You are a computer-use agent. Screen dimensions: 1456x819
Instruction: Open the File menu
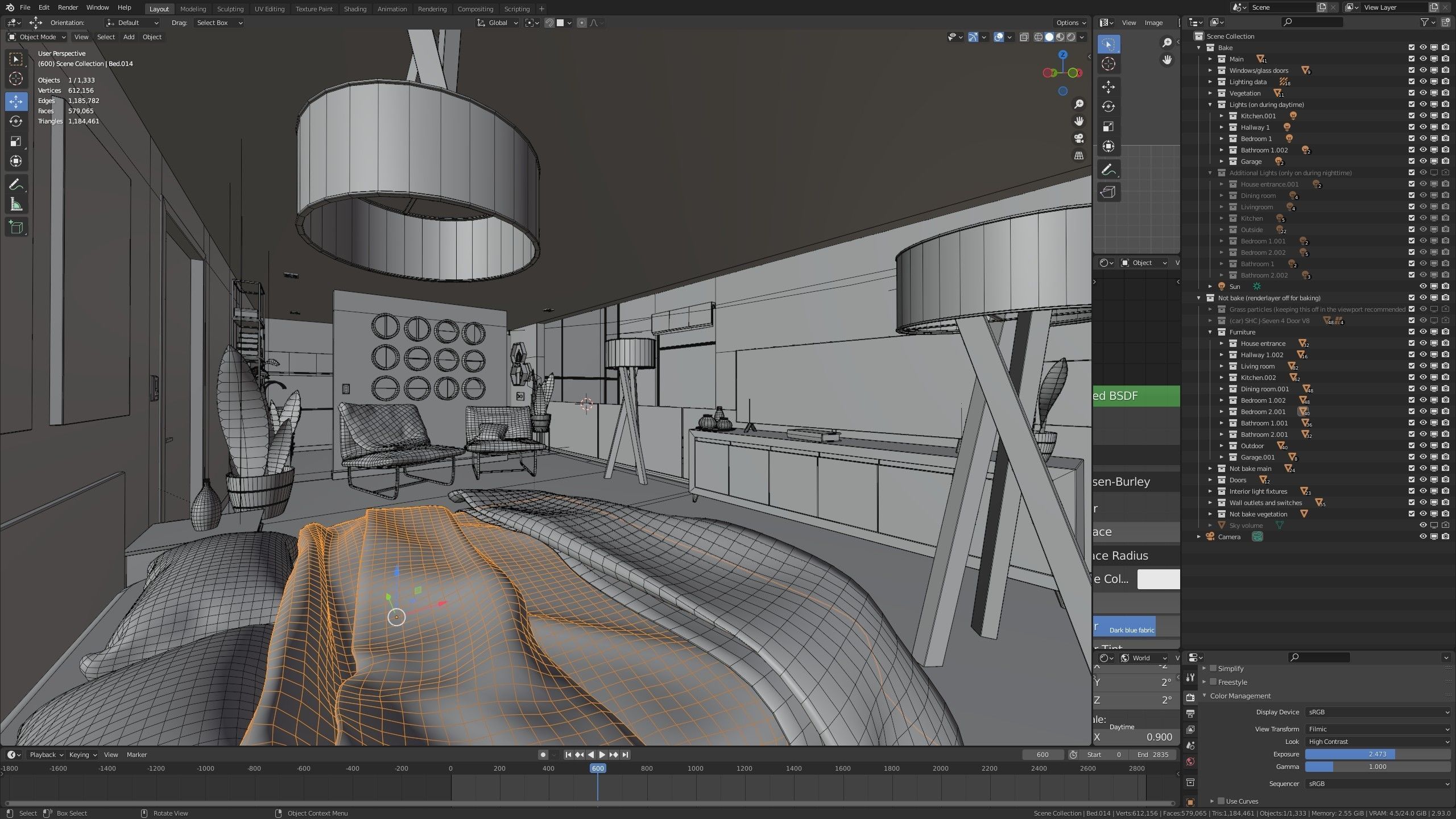coord(25,7)
